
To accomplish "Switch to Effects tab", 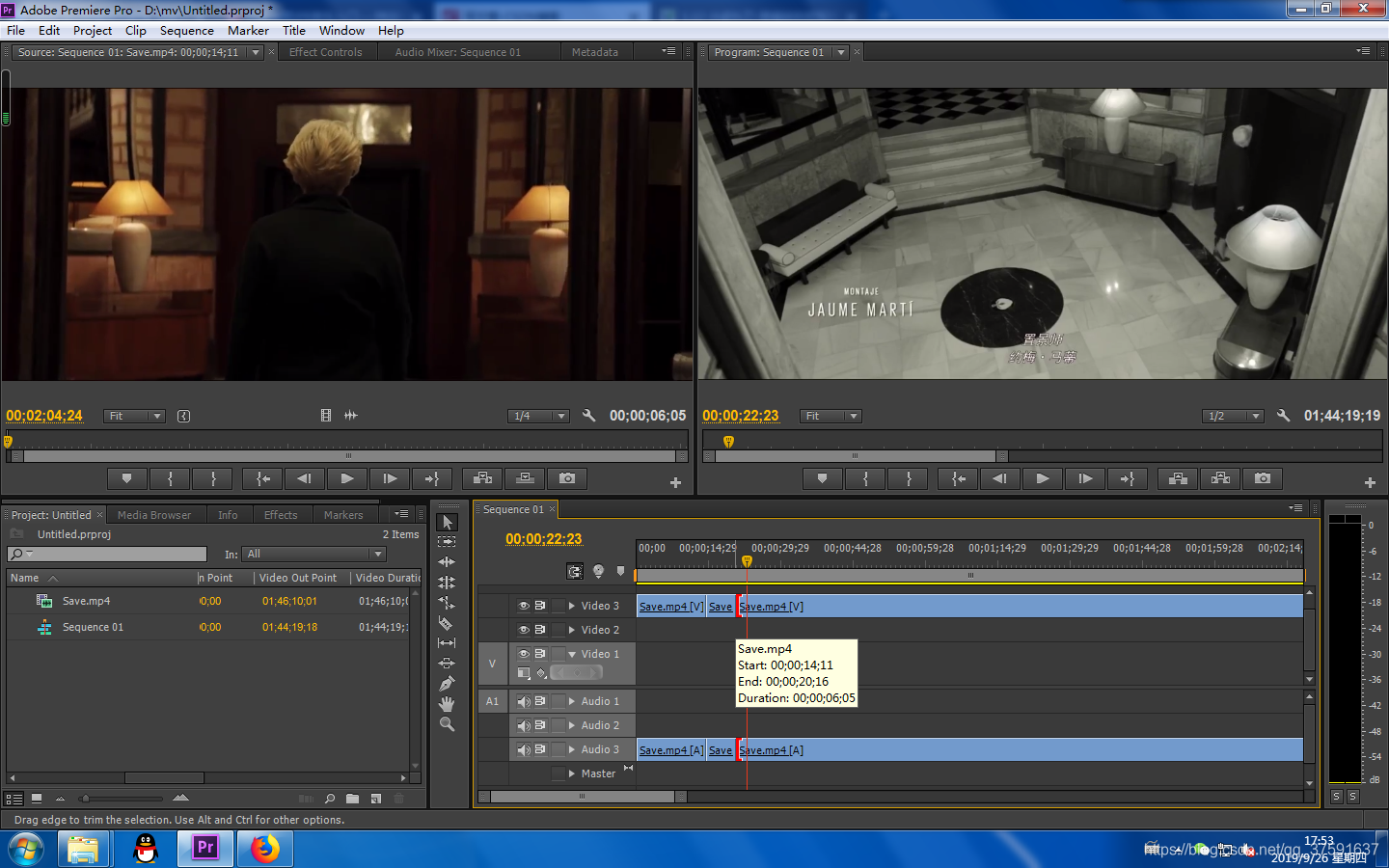I will [x=281, y=515].
